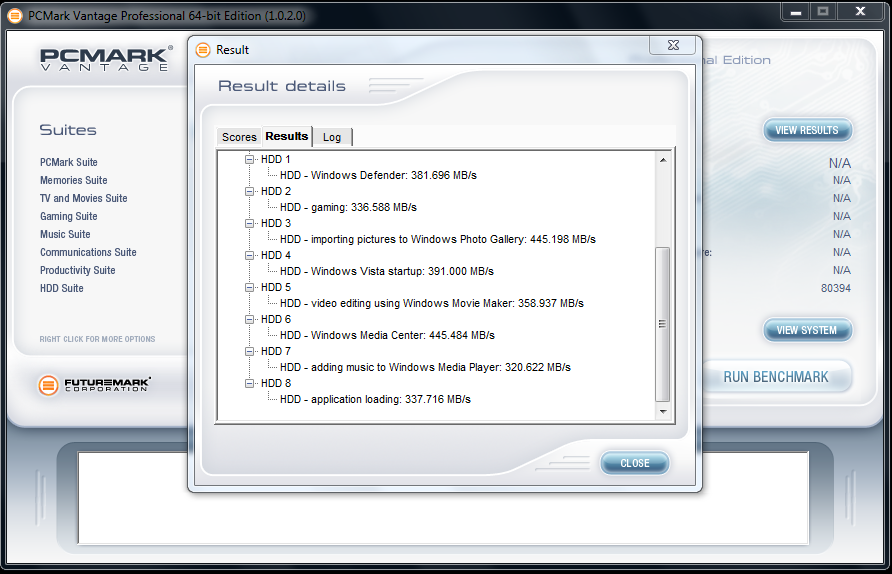The height and width of the screenshot is (574, 892).
Task: Select the HDD 8 tree label
Action: pos(276,383)
